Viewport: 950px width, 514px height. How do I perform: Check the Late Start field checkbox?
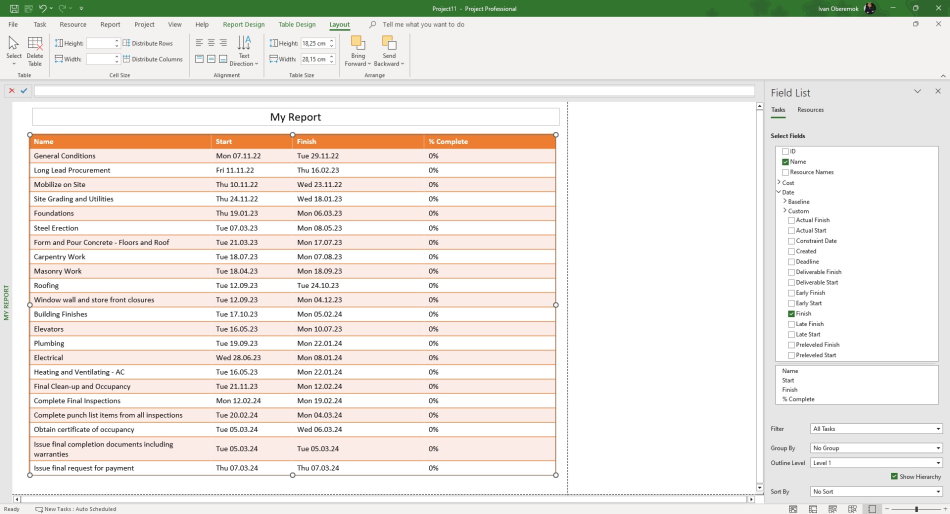point(791,335)
